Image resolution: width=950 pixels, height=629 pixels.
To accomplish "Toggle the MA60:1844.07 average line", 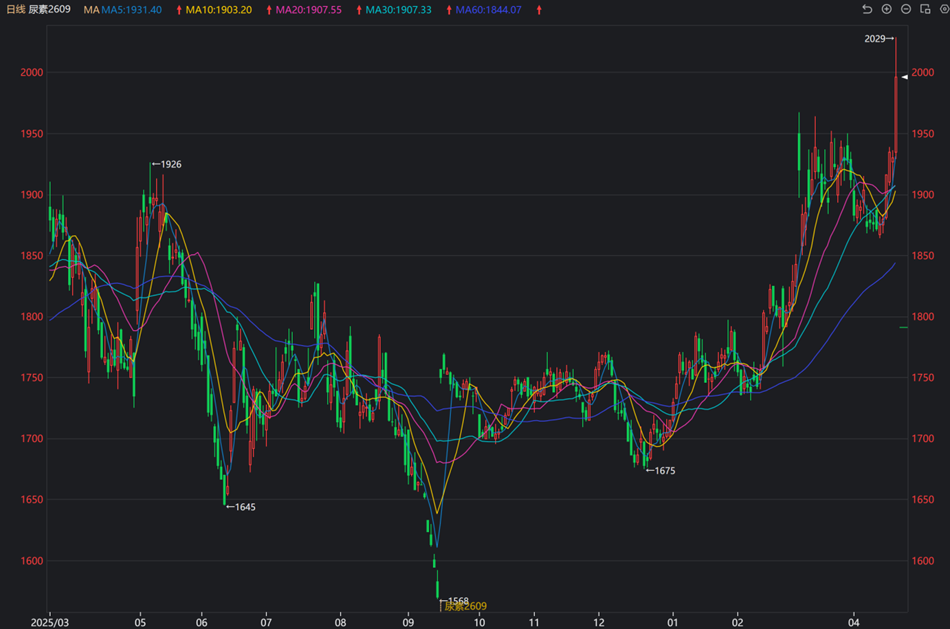I will point(488,10).
